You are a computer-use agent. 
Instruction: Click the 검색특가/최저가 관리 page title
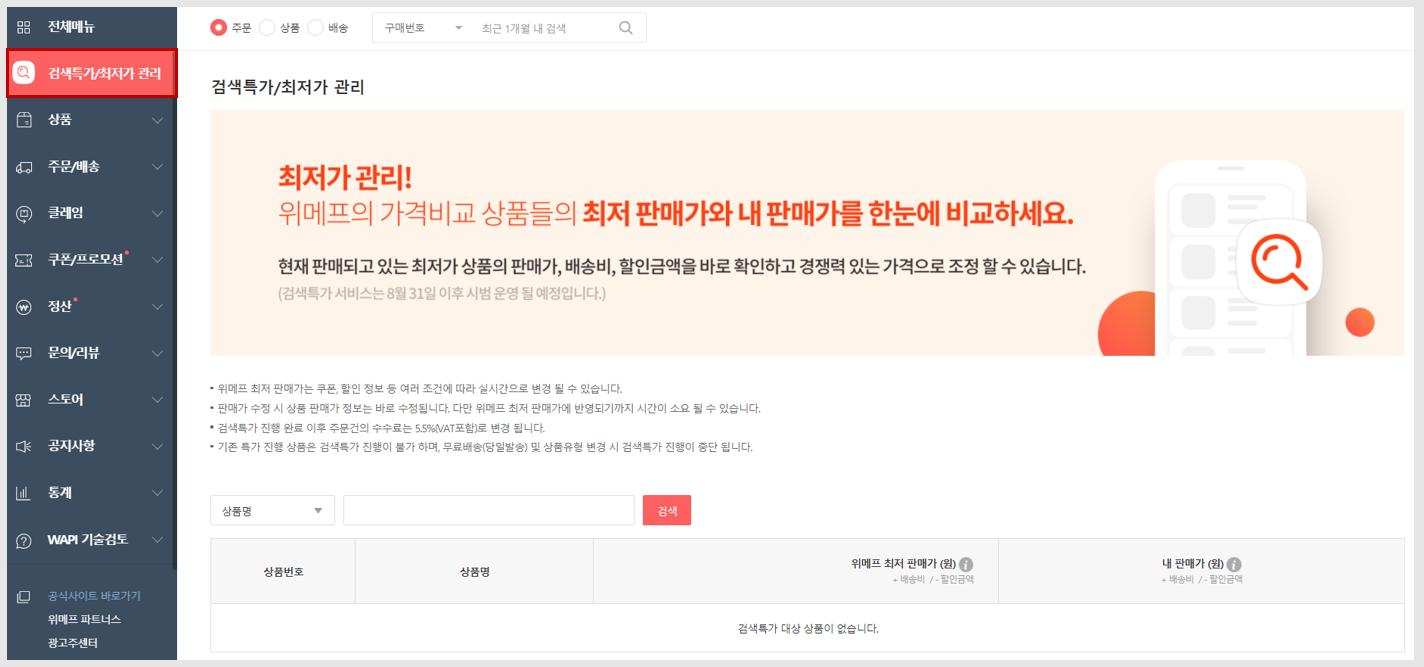pyautogui.click(x=288, y=88)
